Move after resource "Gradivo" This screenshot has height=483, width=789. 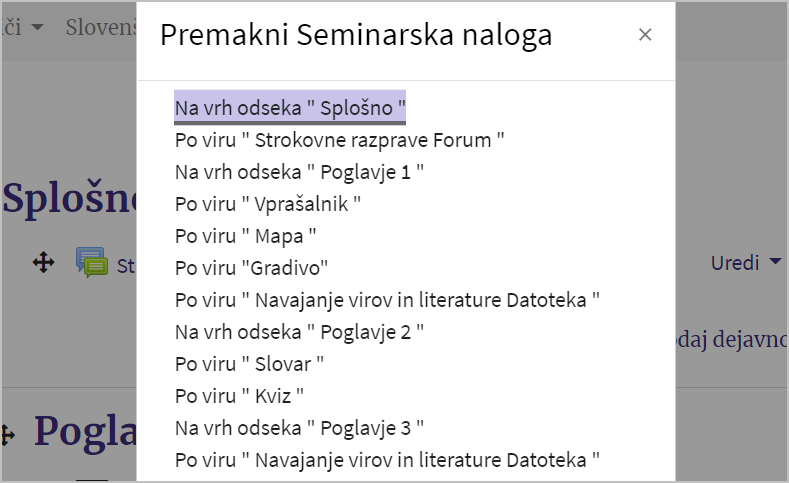(x=251, y=268)
